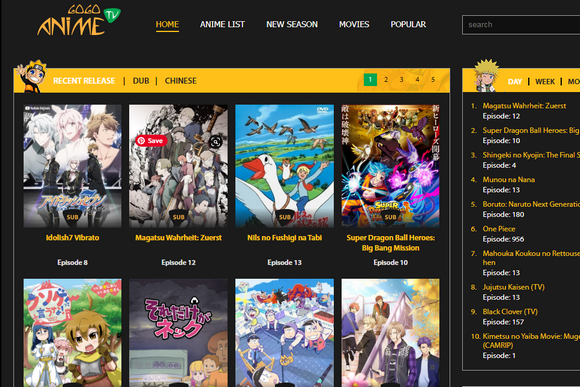This screenshot has width=580, height=387.
Task: Go to page 3 of recent releases
Action: coord(401,80)
